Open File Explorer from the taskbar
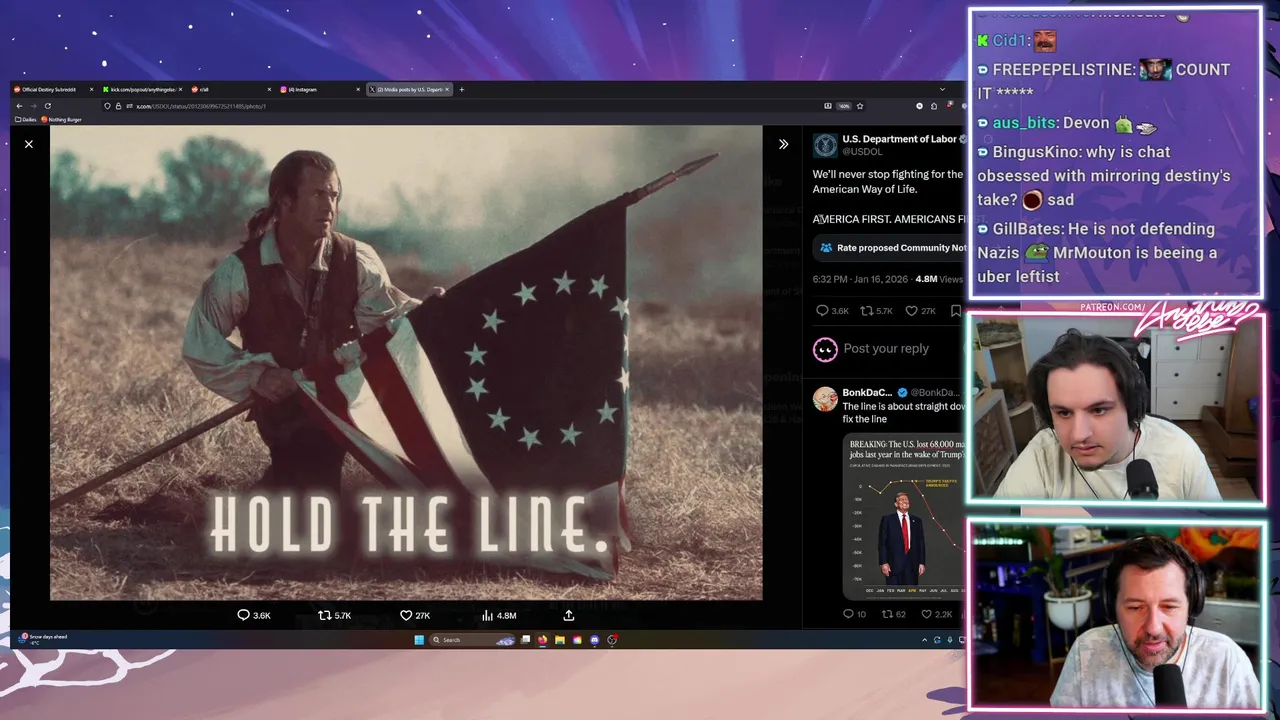The width and height of the screenshot is (1280, 720). (x=560, y=640)
